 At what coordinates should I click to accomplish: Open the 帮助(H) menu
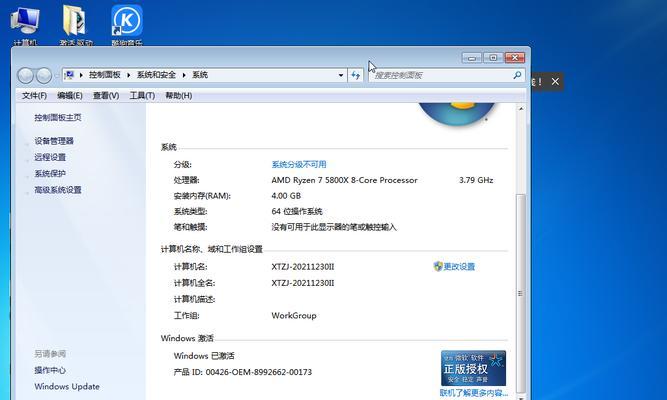[x=179, y=96]
